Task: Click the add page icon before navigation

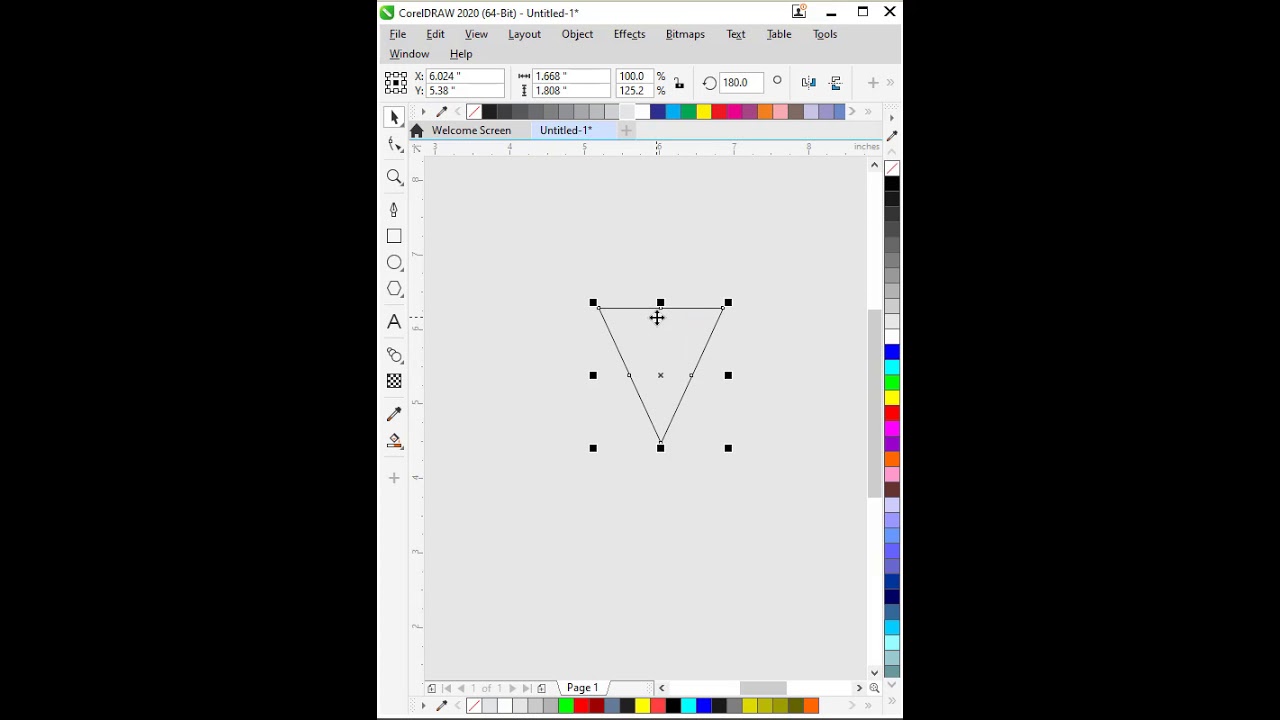Action: pos(431,688)
